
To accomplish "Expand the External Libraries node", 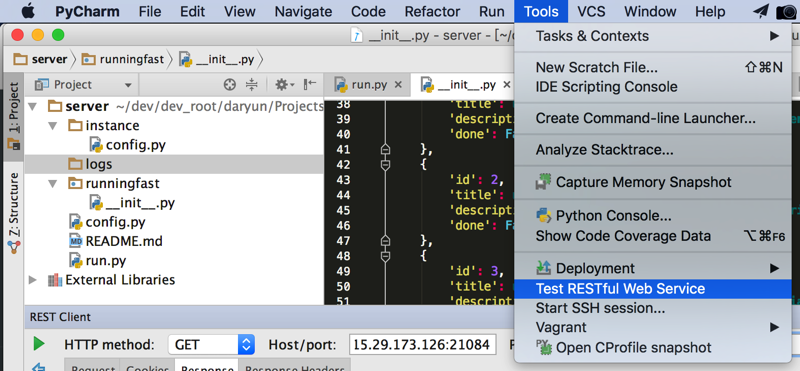I will (33, 280).
